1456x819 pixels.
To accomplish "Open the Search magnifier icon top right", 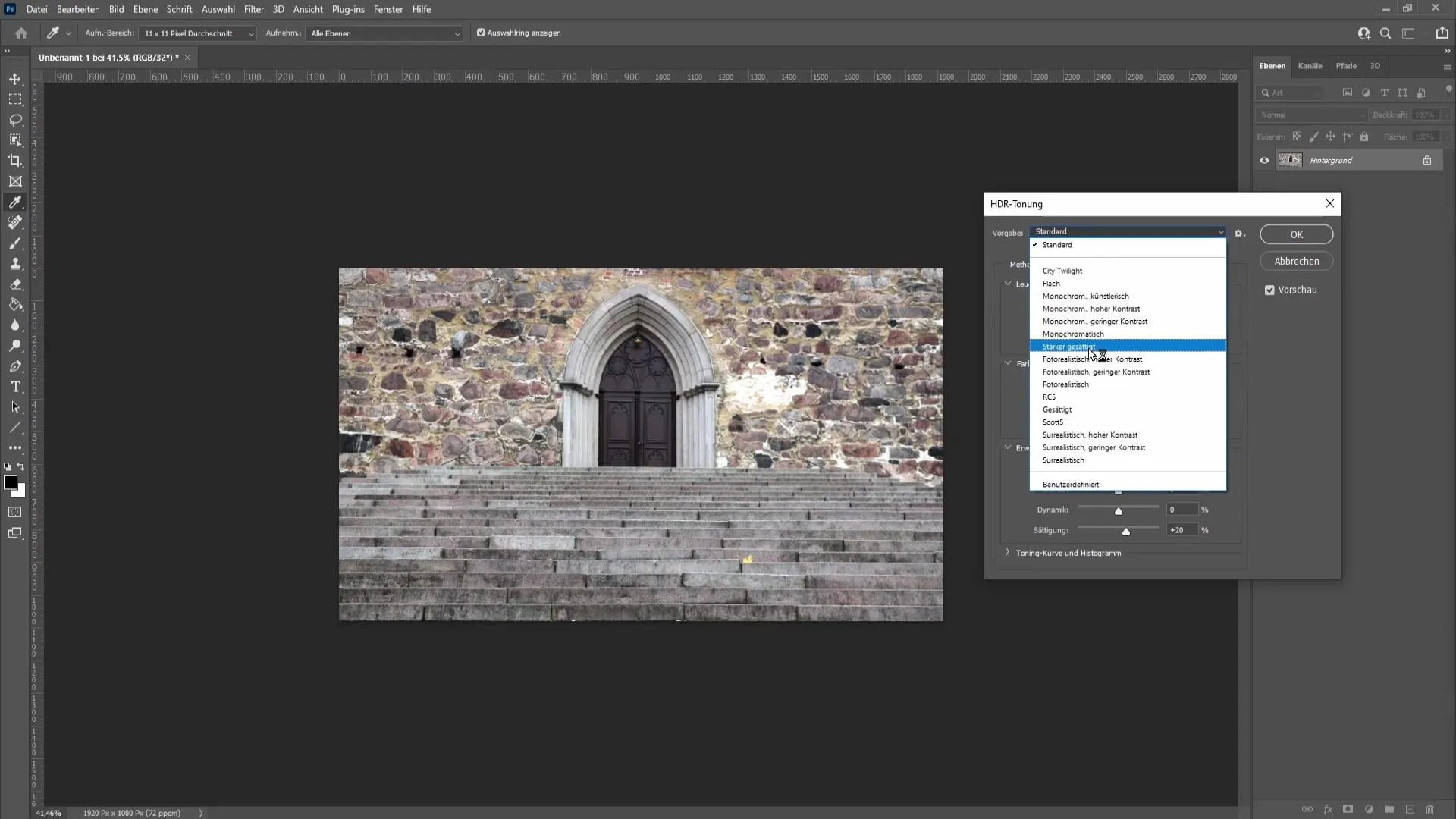I will pos(1385,33).
